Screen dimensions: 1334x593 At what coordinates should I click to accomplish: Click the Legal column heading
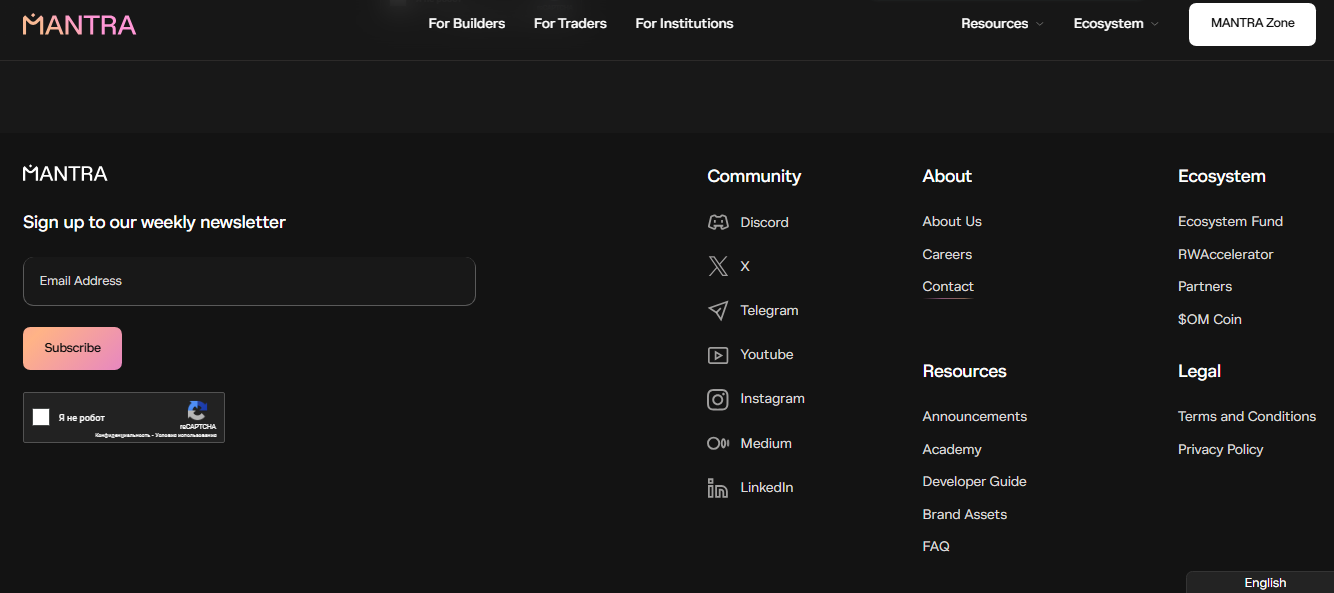coord(1199,371)
